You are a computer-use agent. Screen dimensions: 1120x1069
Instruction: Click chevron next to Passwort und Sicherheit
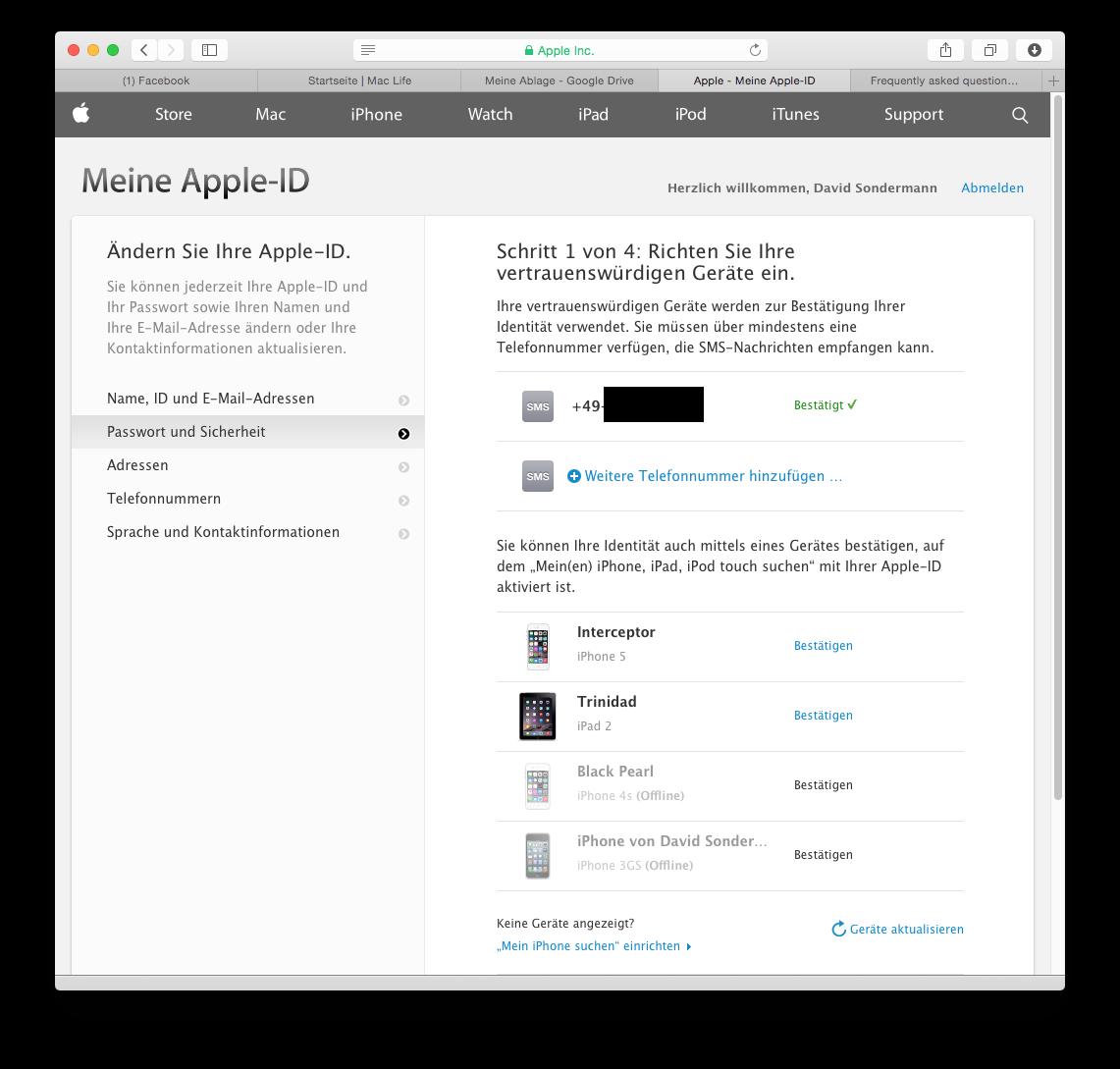click(403, 434)
